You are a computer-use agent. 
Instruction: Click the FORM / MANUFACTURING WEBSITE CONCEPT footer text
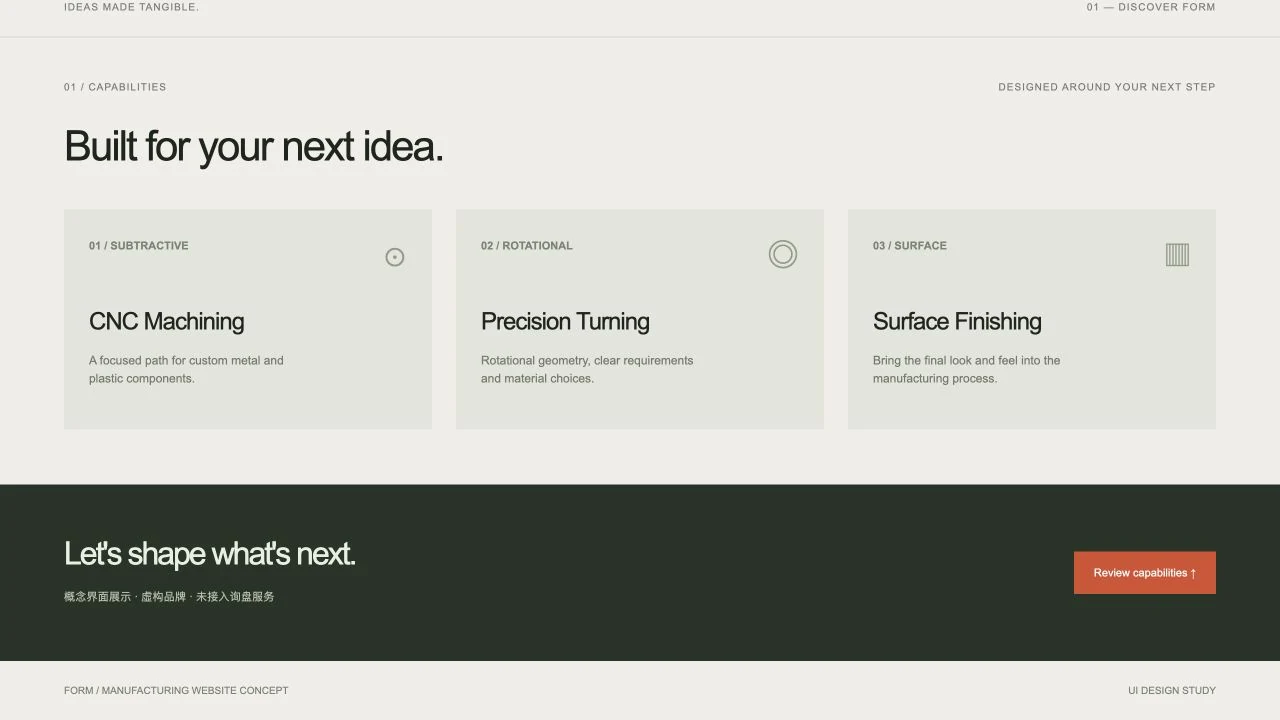point(176,690)
